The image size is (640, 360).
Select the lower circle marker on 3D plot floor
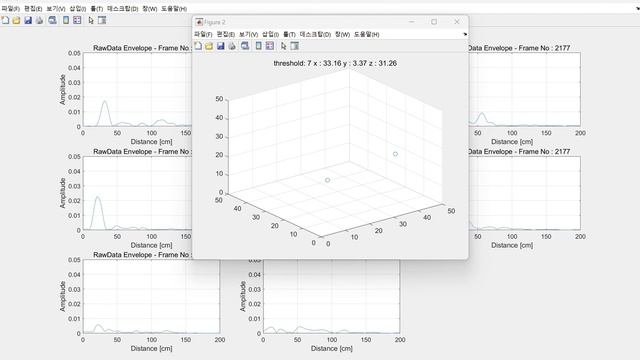point(327,180)
